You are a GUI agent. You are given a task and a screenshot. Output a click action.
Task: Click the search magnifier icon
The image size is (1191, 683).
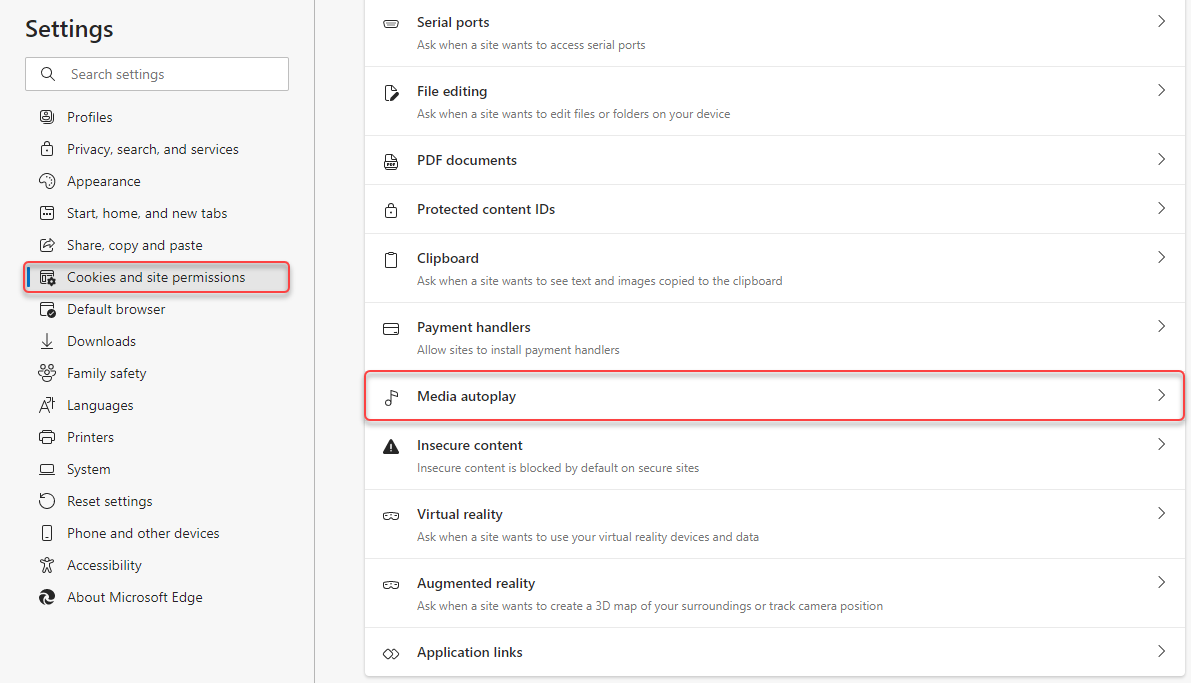[x=47, y=73]
